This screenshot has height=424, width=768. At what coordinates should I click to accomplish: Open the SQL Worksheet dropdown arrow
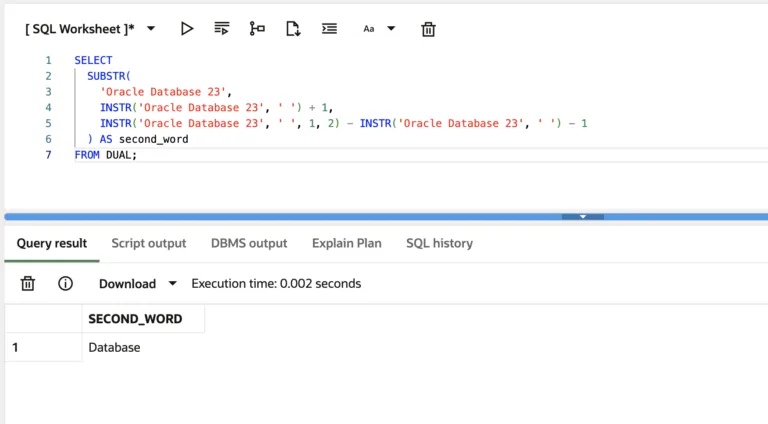151,28
